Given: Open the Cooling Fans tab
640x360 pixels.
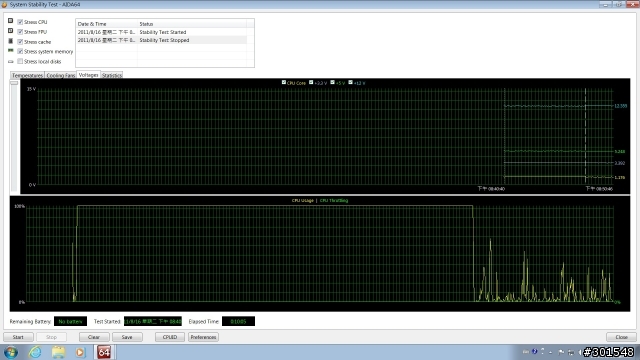Looking at the screenshot, I should 60,76.
